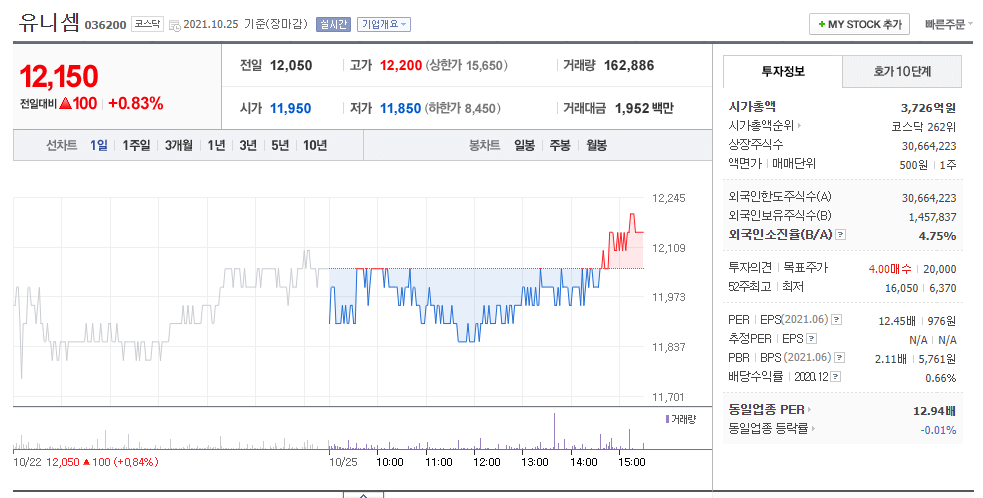Select the 일봉 candle chart
Viewport: 983px width, 498px height.
pos(525,146)
